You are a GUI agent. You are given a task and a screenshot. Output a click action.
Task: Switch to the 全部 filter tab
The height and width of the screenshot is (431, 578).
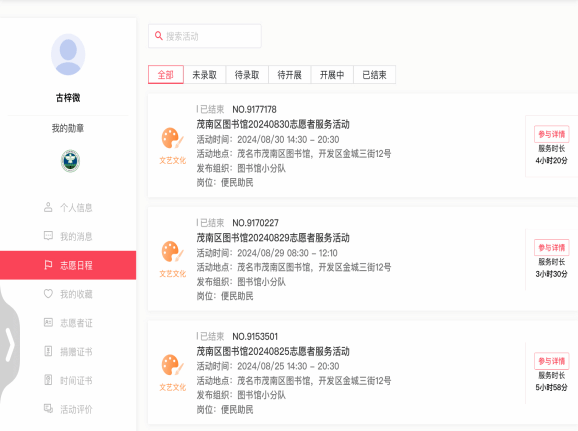pyautogui.click(x=166, y=74)
